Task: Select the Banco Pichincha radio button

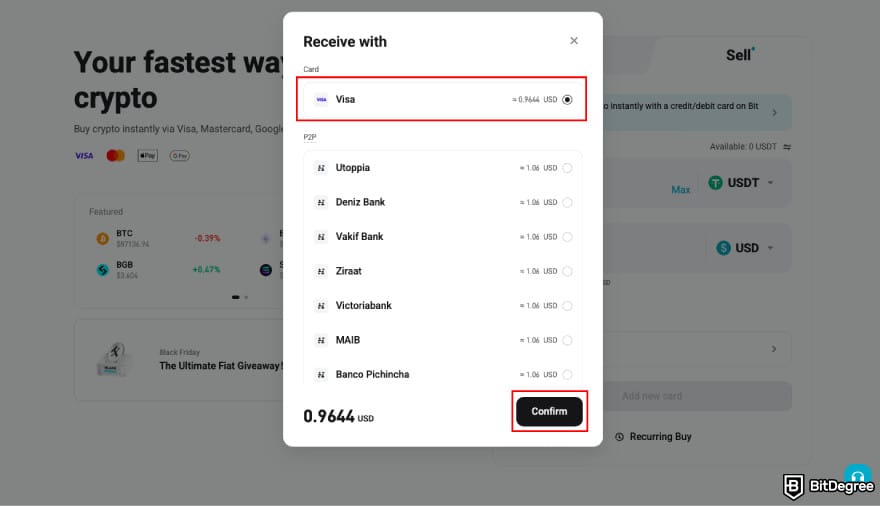Action: coord(567,375)
